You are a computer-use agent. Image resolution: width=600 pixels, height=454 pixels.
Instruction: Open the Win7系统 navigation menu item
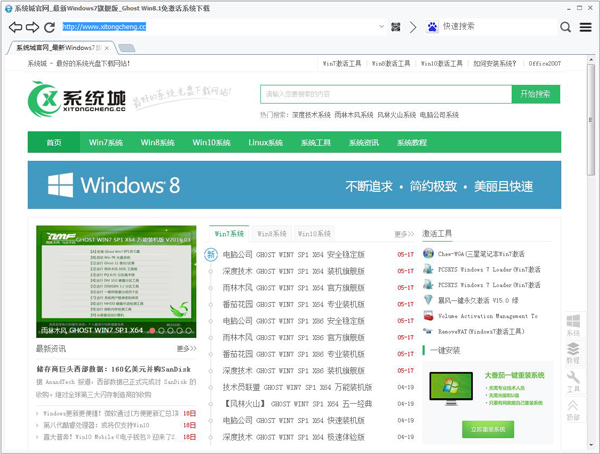pos(106,142)
